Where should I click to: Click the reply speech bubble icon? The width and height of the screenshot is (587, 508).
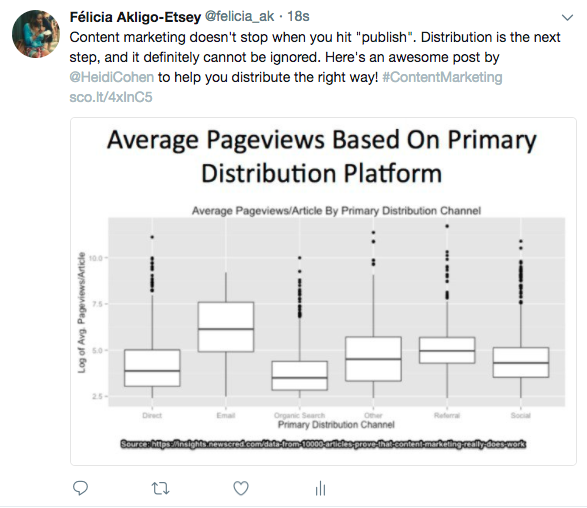80,488
